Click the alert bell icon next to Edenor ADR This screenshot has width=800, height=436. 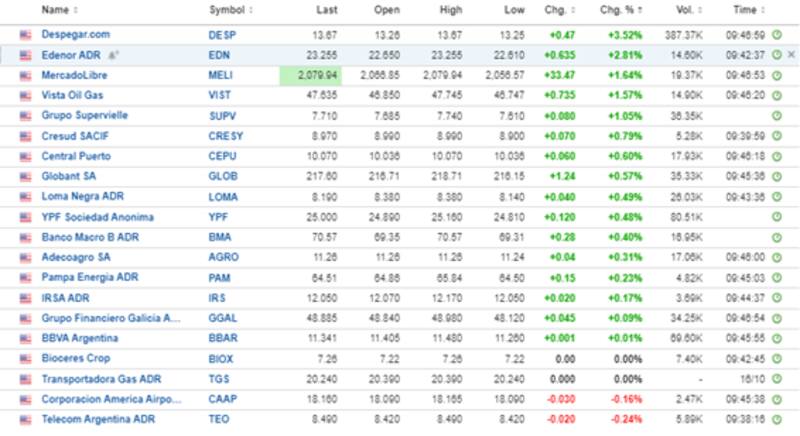112,55
